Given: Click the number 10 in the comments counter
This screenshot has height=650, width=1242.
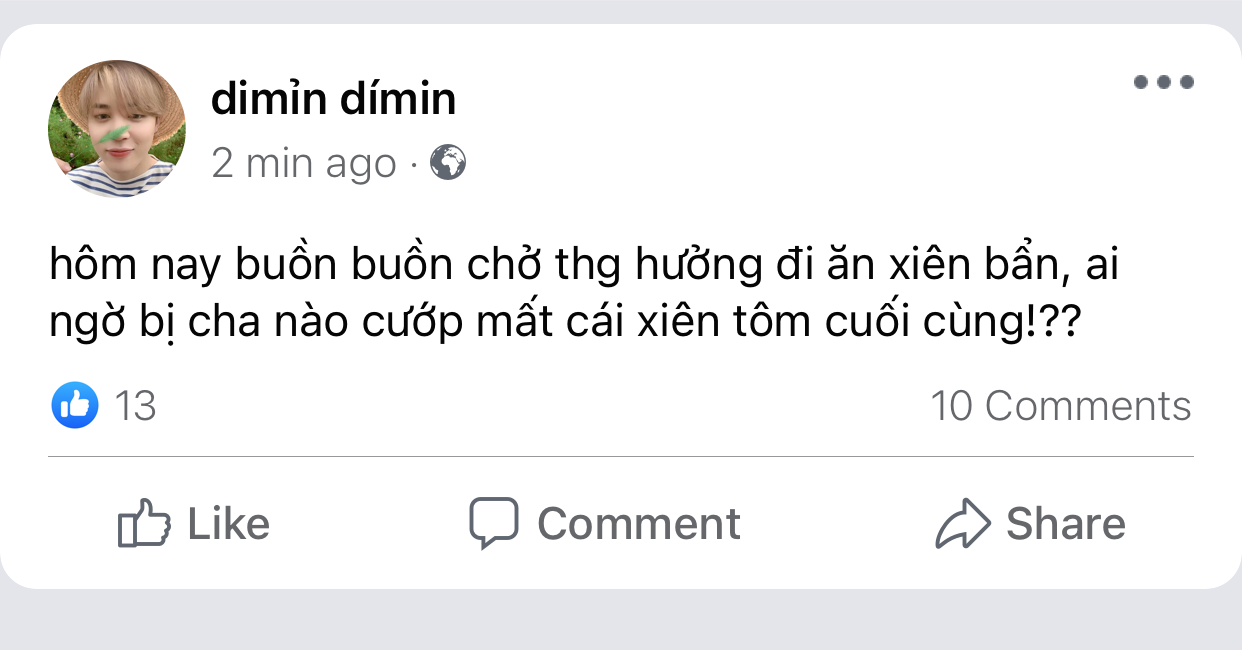Looking at the screenshot, I should (x=951, y=406).
